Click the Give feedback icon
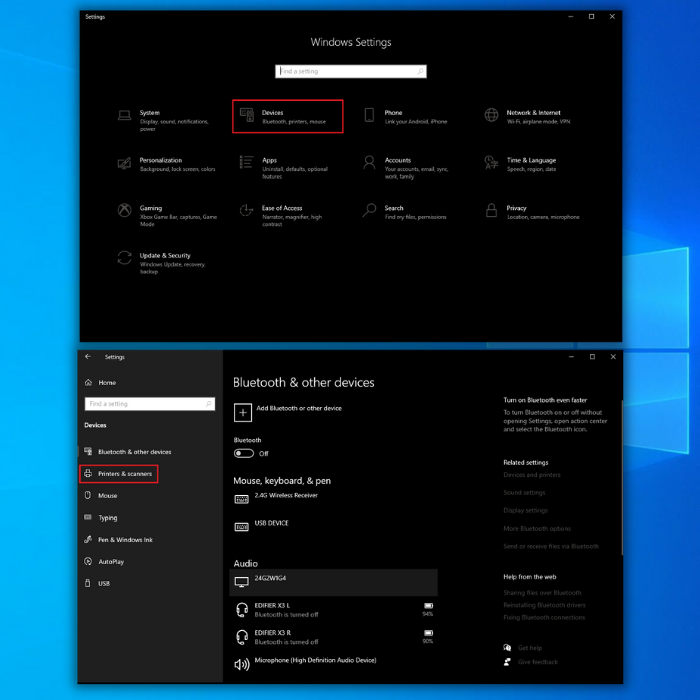 [x=507, y=662]
